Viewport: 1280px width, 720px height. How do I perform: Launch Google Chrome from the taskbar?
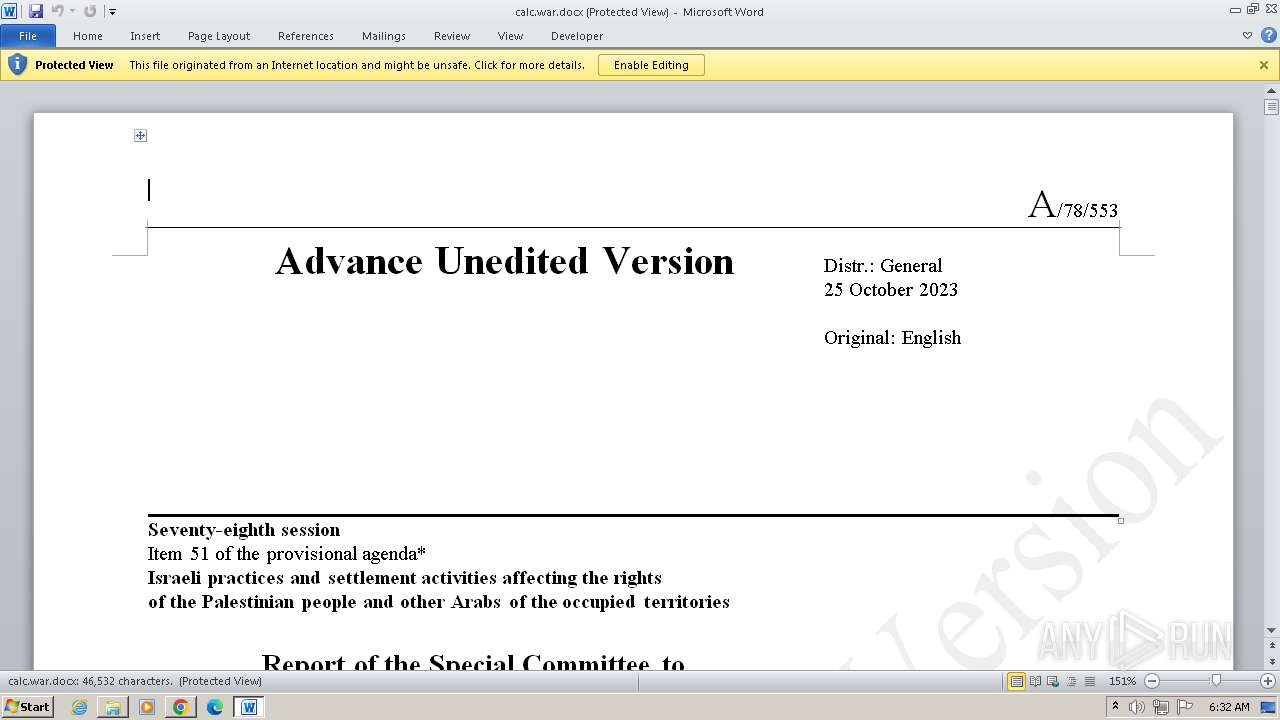181,707
